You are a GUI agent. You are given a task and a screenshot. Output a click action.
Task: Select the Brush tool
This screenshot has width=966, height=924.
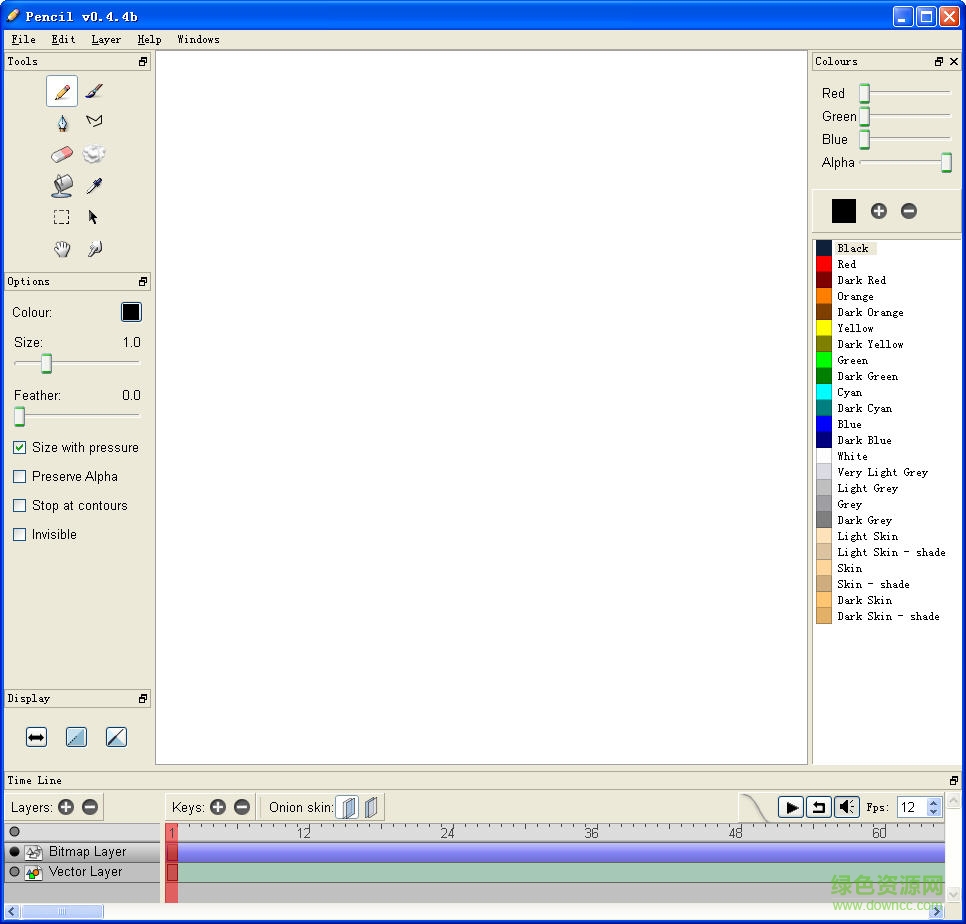94,90
